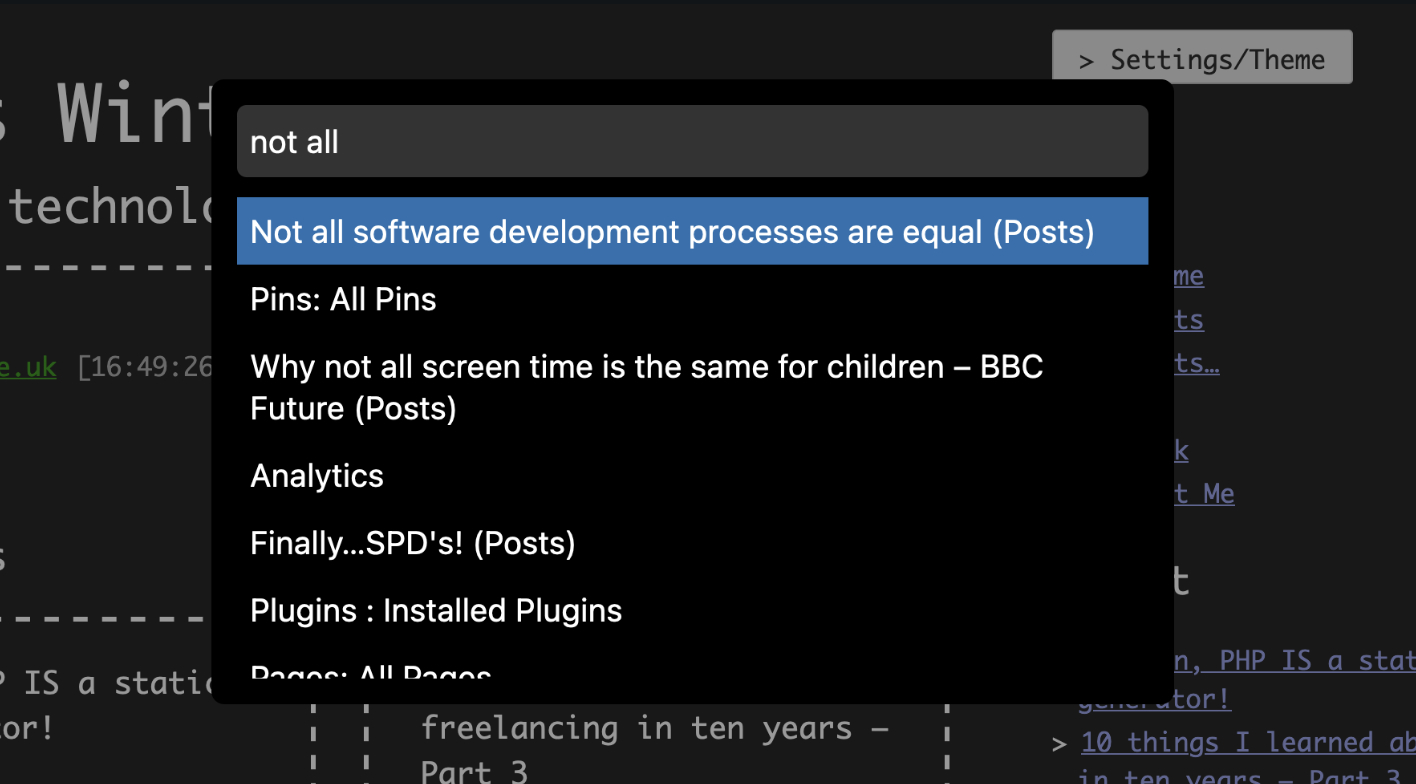Screen dimensions: 1416x784
Task: Open the sidebar link ending in "k"
Action: point(1181,451)
